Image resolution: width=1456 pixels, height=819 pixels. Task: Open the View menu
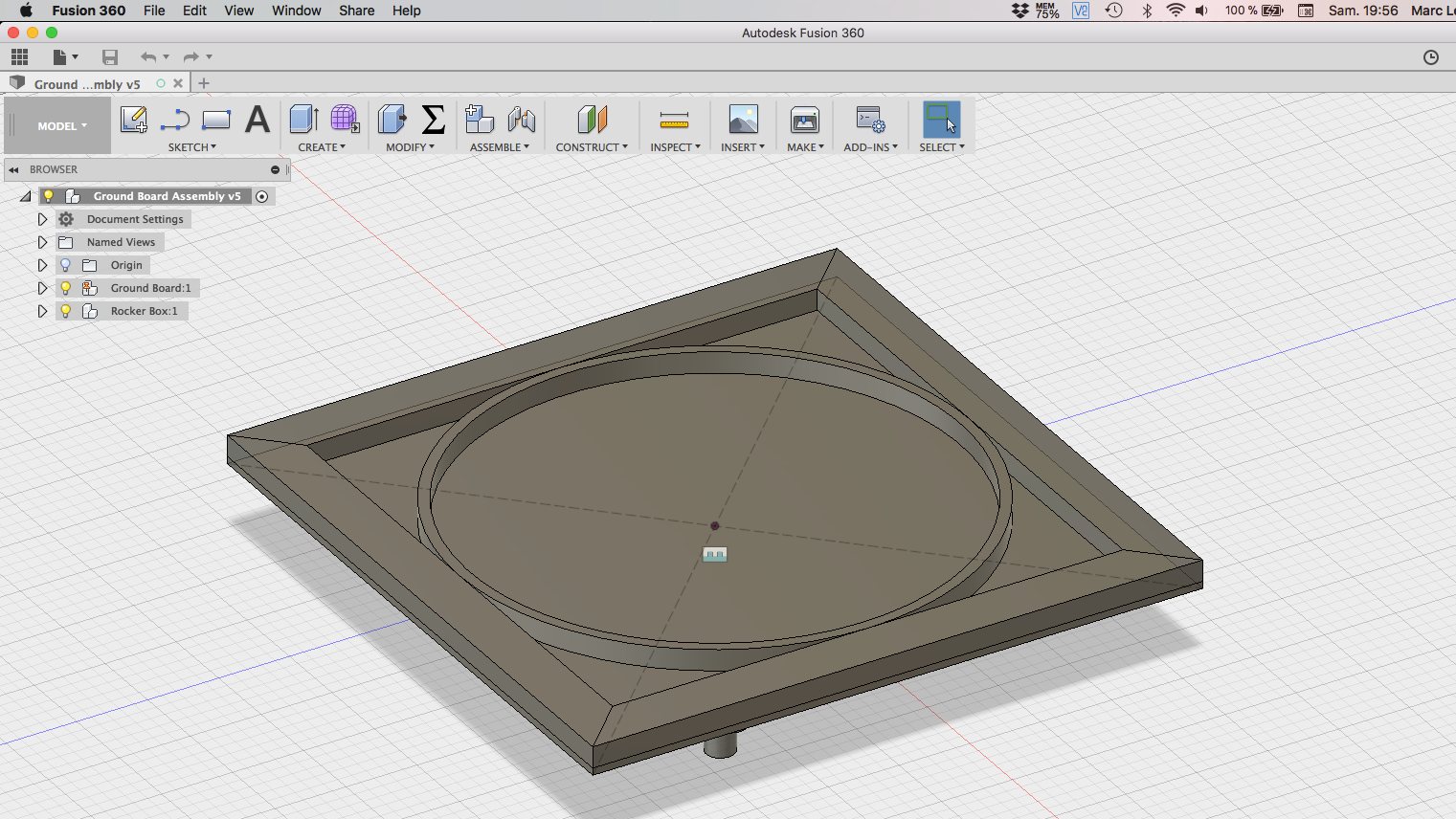(239, 11)
